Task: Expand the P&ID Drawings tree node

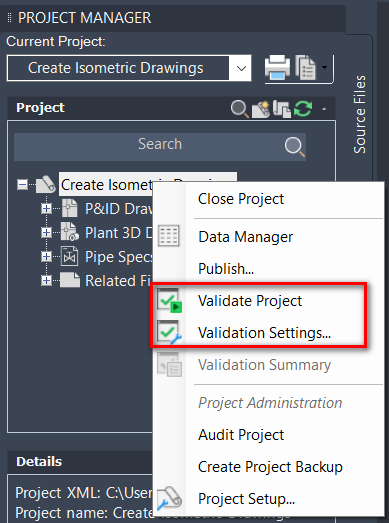Action: pos(46,209)
